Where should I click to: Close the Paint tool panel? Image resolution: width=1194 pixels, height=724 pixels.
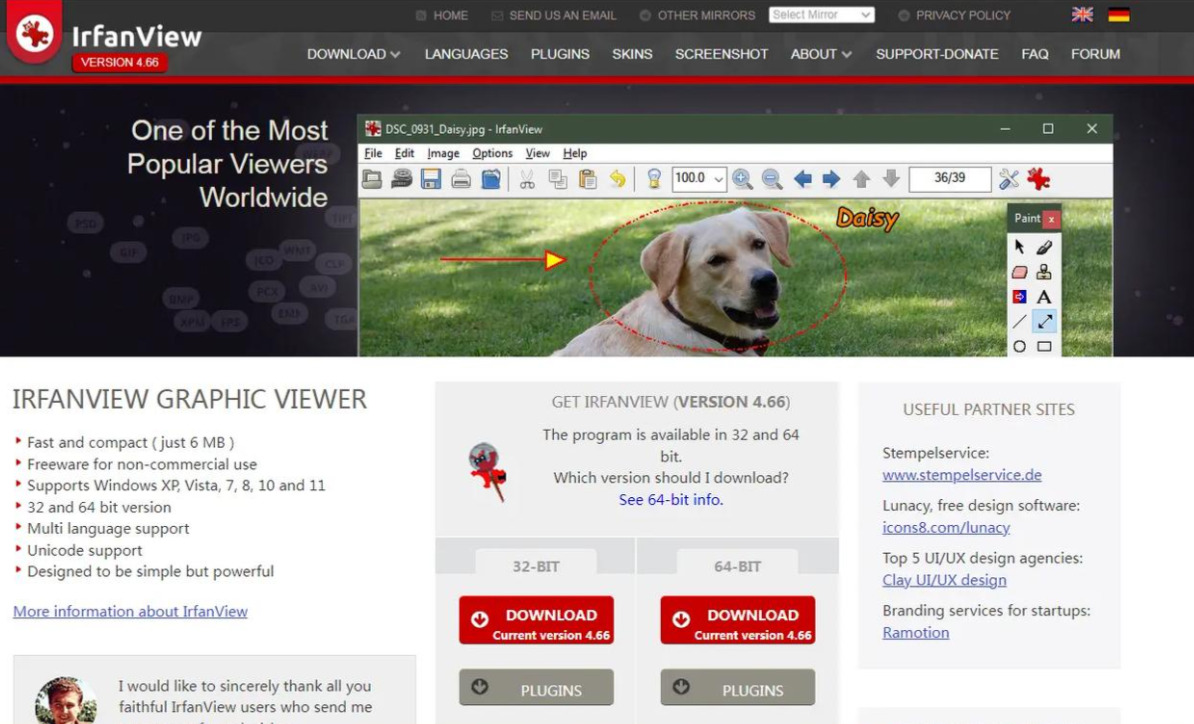click(1051, 219)
